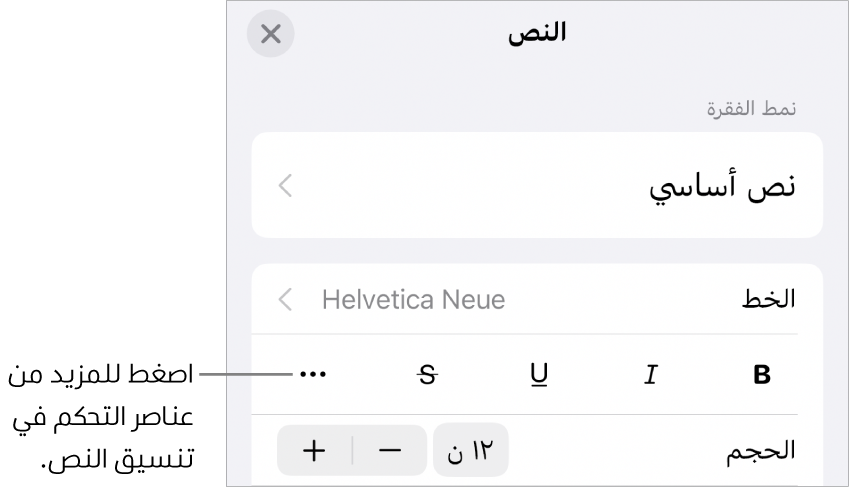
Task: Decrease font size with the minus button
Action: [389, 450]
